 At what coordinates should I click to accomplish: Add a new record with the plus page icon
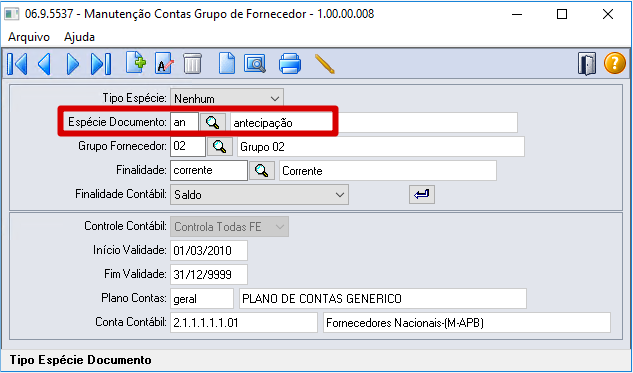(136, 63)
